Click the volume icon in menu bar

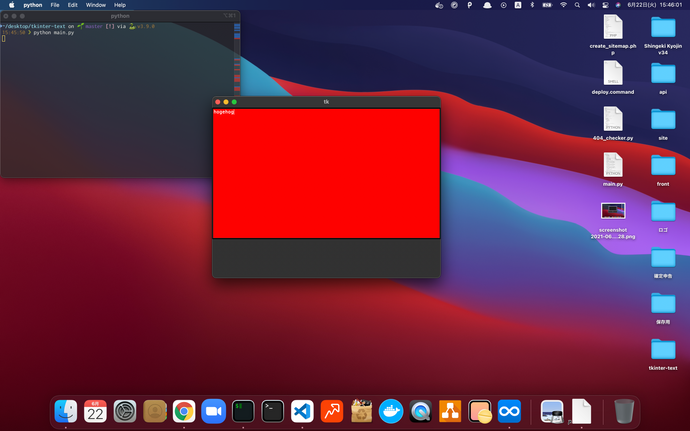tap(591, 5)
